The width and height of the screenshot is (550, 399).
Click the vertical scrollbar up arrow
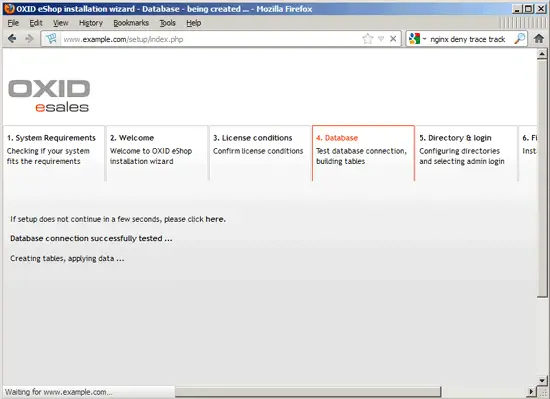pos(542,54)
